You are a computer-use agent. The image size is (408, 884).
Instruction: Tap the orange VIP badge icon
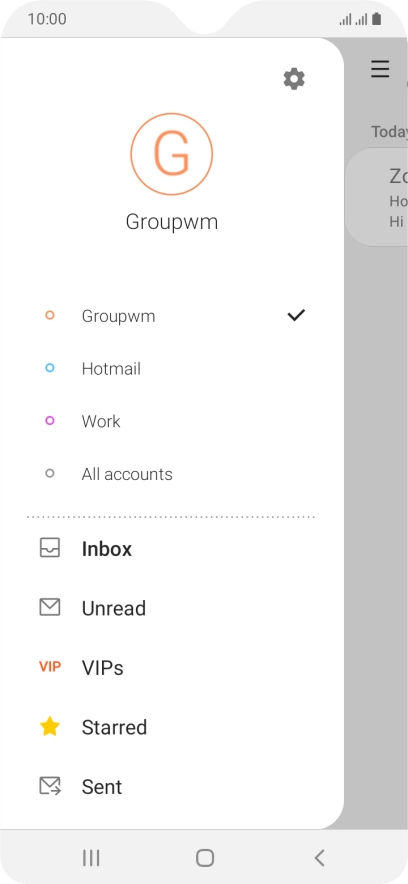click(x=50, y=667)
